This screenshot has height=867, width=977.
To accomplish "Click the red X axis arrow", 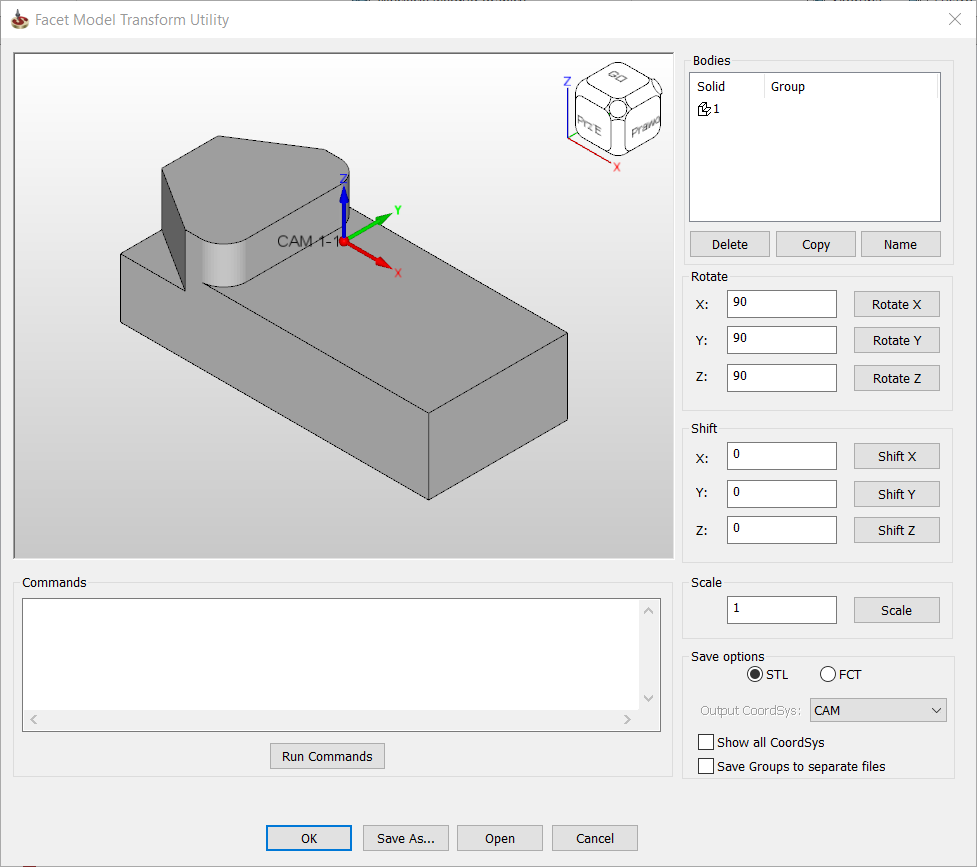I will point(370,256).
